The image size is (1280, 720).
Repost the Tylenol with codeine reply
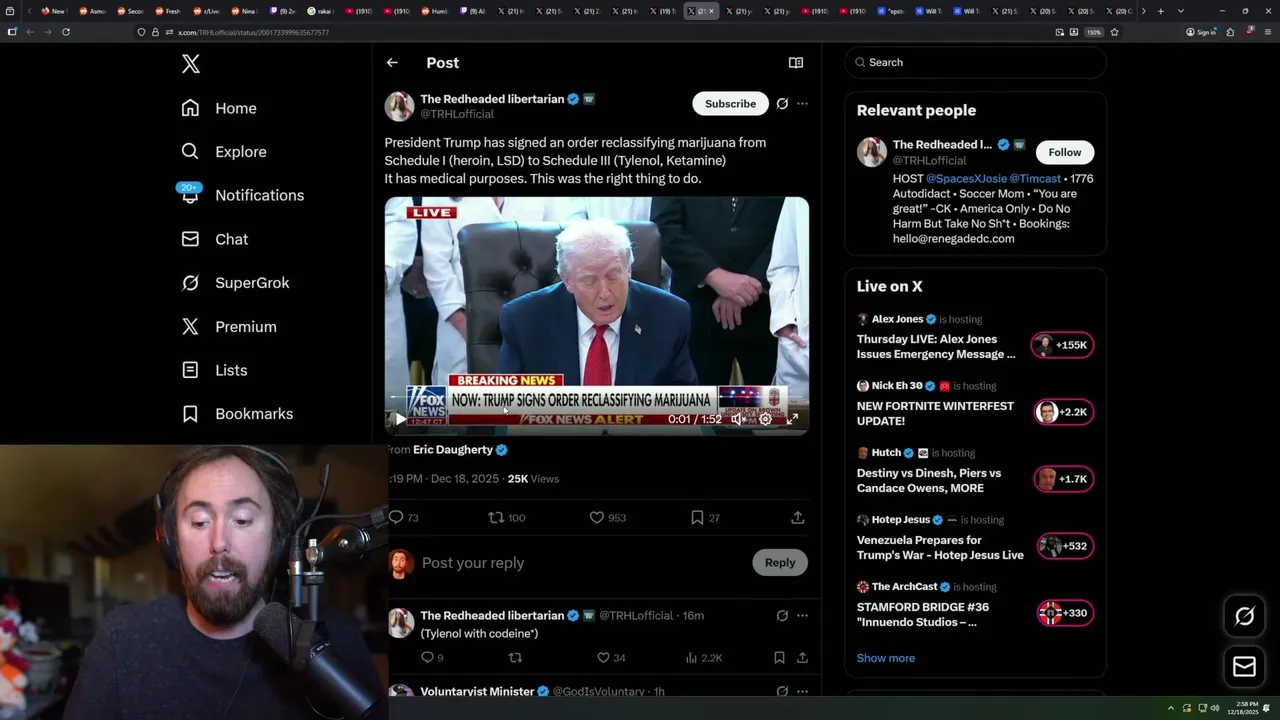pos(516,658)
